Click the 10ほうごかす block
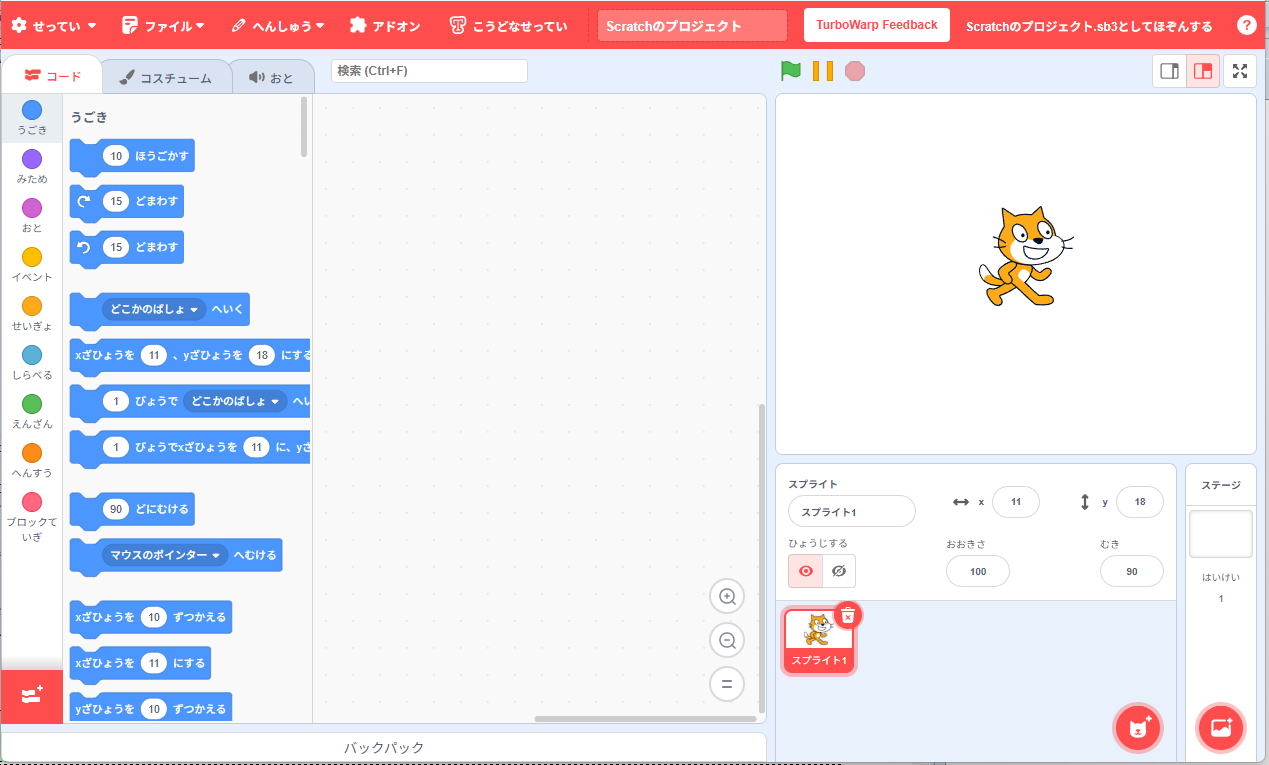This screenshot has height=765, width=1269. (131, 156)
